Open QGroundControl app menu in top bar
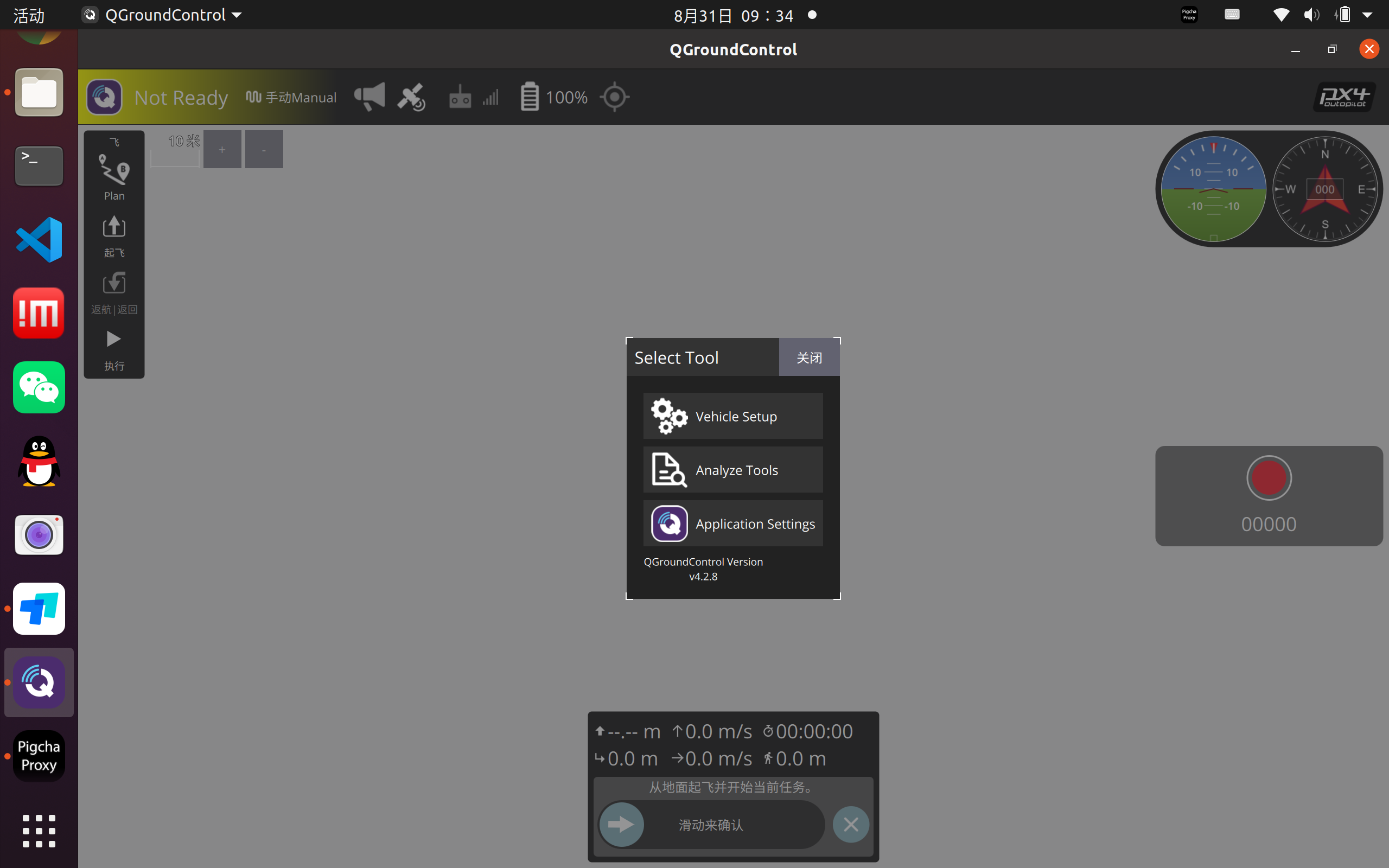This screenshot has width=1389, height=868. pyautogui.click(x=163, y=15)
